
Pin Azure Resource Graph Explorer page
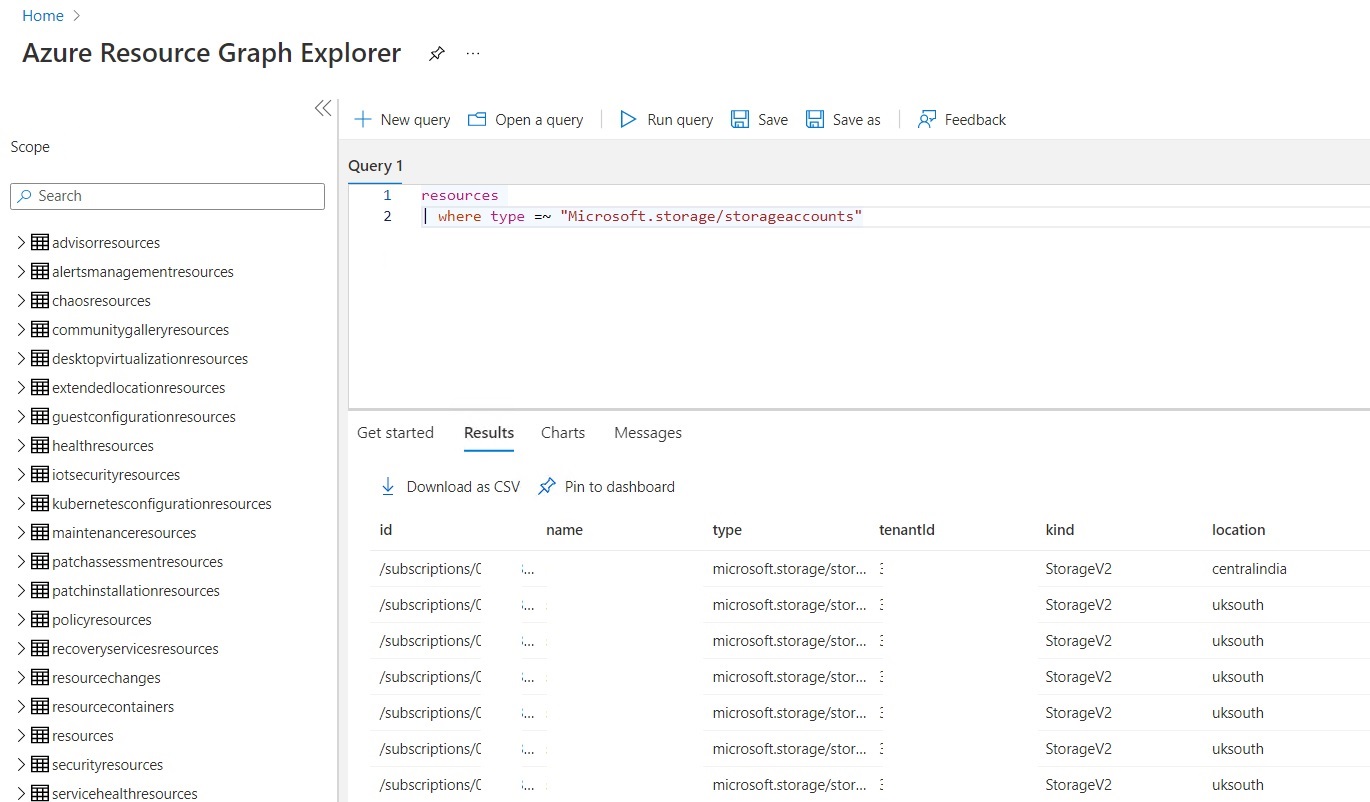tap(437, 54)
